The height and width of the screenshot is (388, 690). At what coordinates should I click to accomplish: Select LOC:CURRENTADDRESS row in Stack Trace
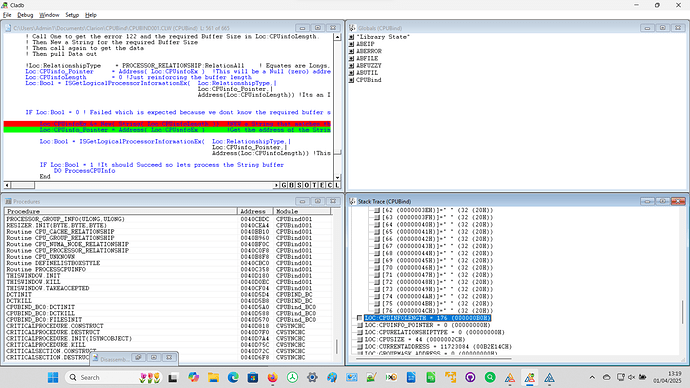[x=438, y=347]
